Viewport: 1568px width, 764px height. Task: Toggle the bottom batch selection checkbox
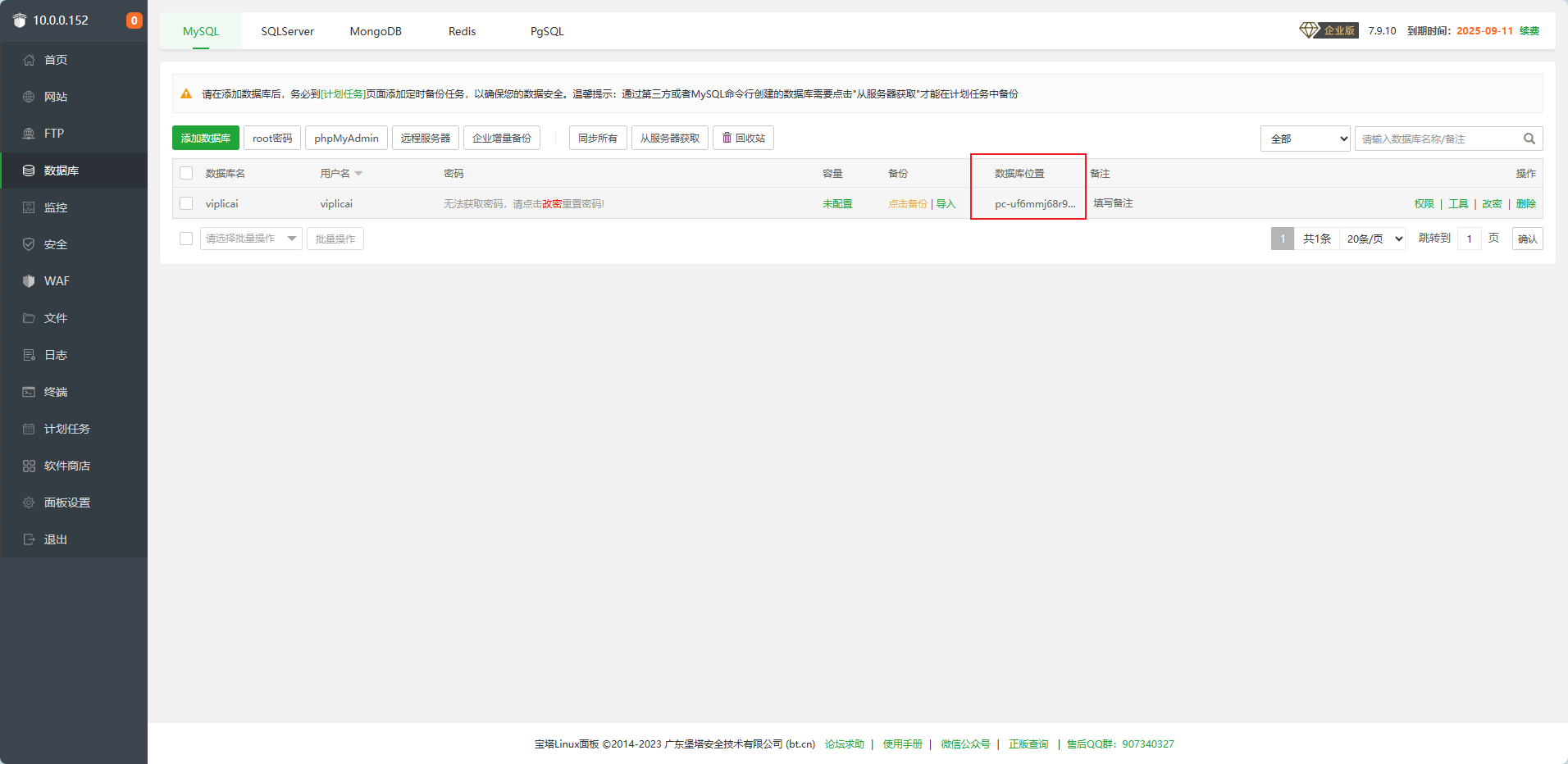point(186,239)
